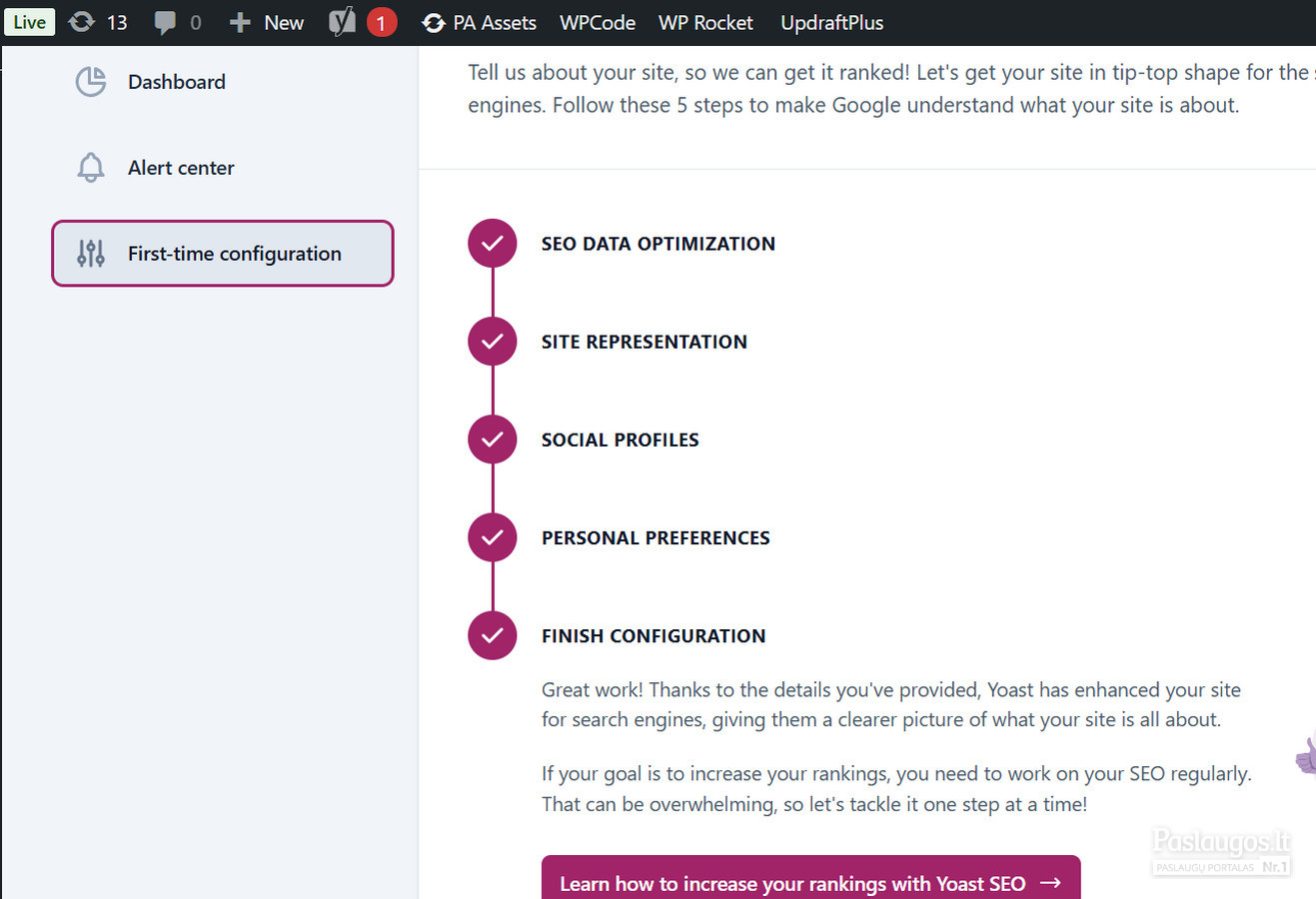Image resolution: width=1316 pixels, height=899 pixels.
Task: Expand the SEO Data Optimization step
Action: coord(658,244)
